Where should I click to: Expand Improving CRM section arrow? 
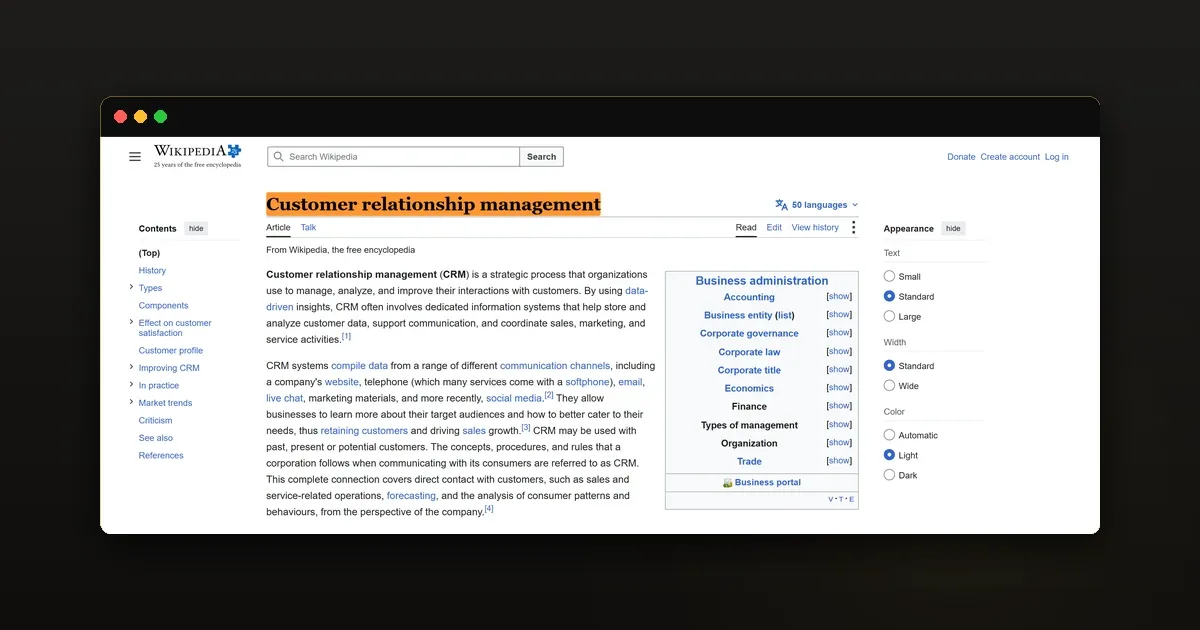(x=131, y=367)
